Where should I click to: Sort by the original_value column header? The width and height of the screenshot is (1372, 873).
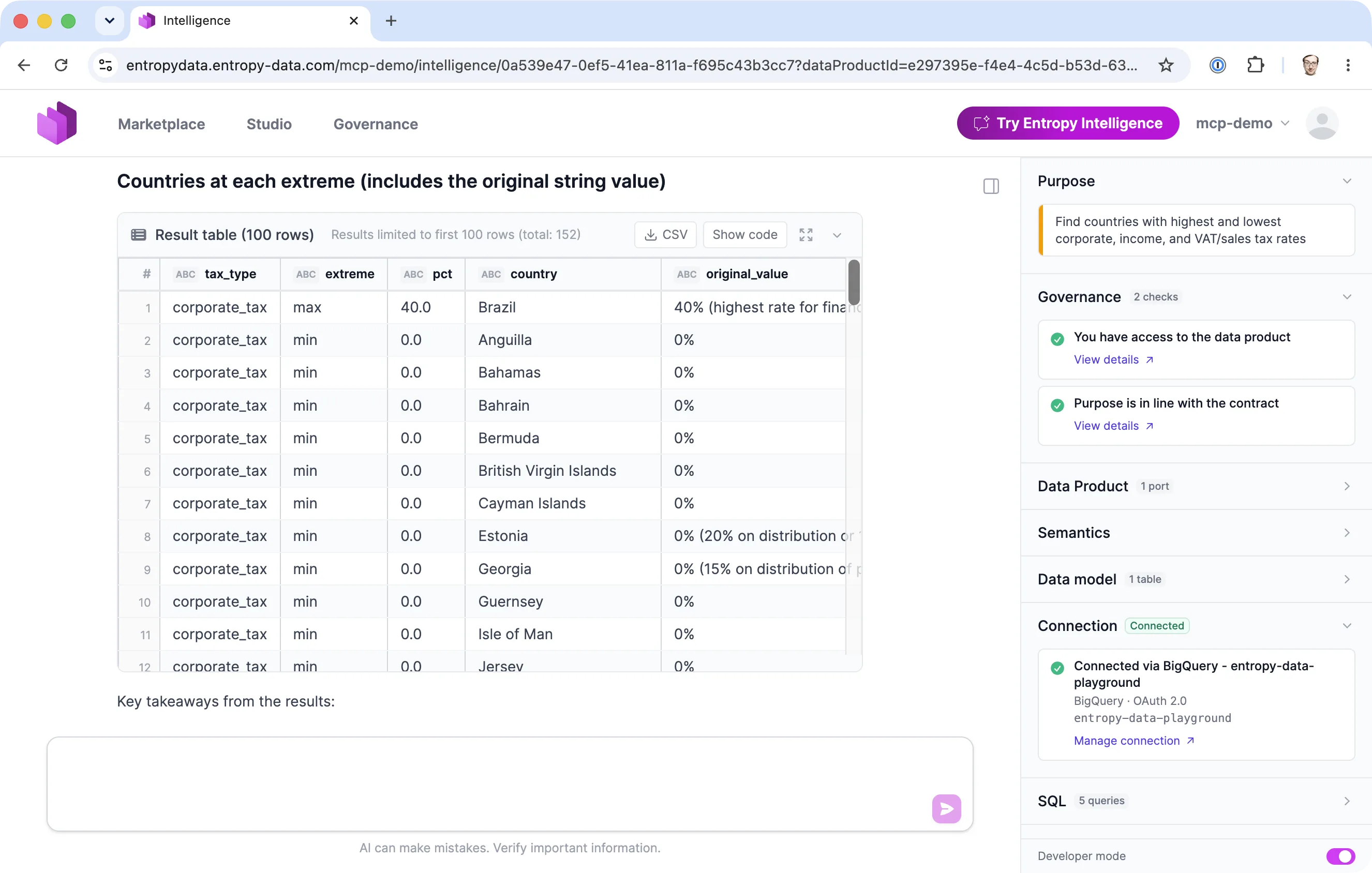[x=753, y=274]
